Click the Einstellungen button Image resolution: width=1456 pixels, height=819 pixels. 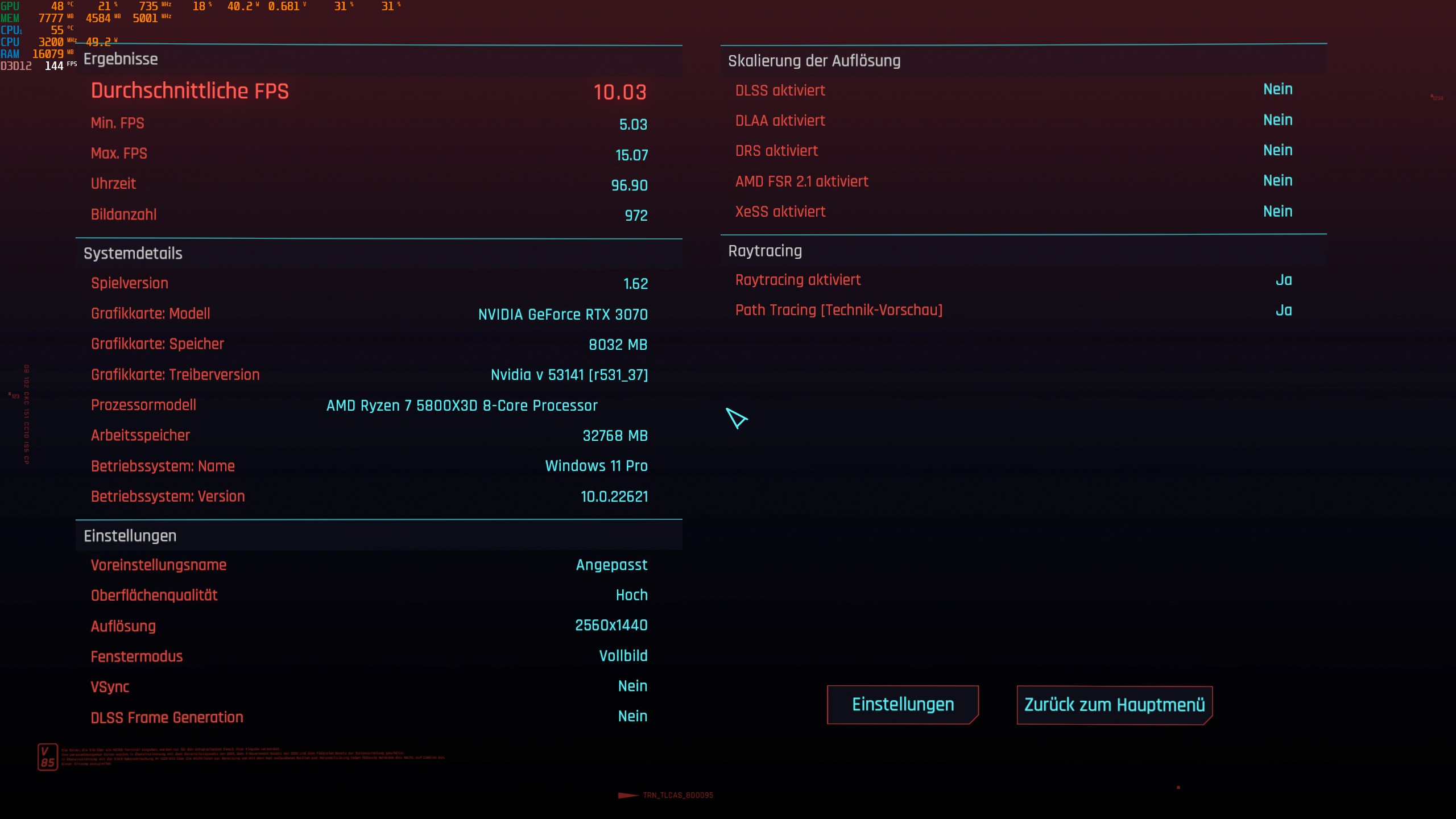point(903,705)
